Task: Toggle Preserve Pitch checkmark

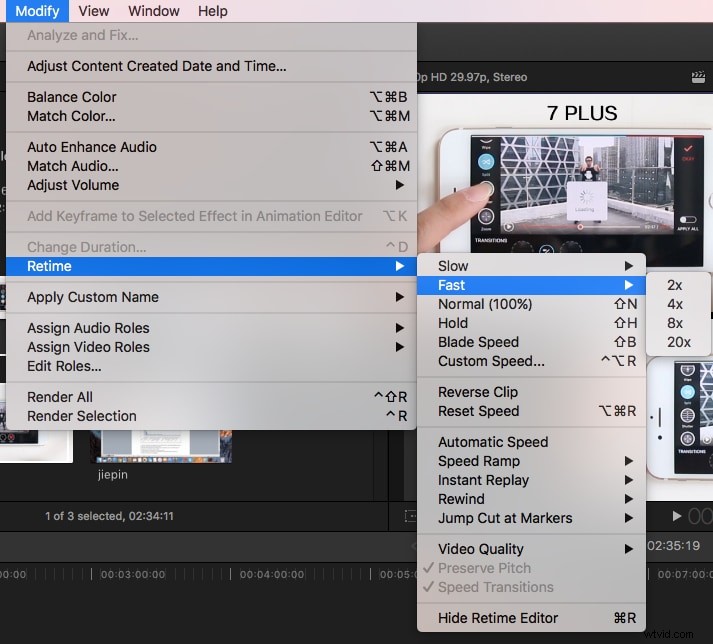Action: [531, 569]
